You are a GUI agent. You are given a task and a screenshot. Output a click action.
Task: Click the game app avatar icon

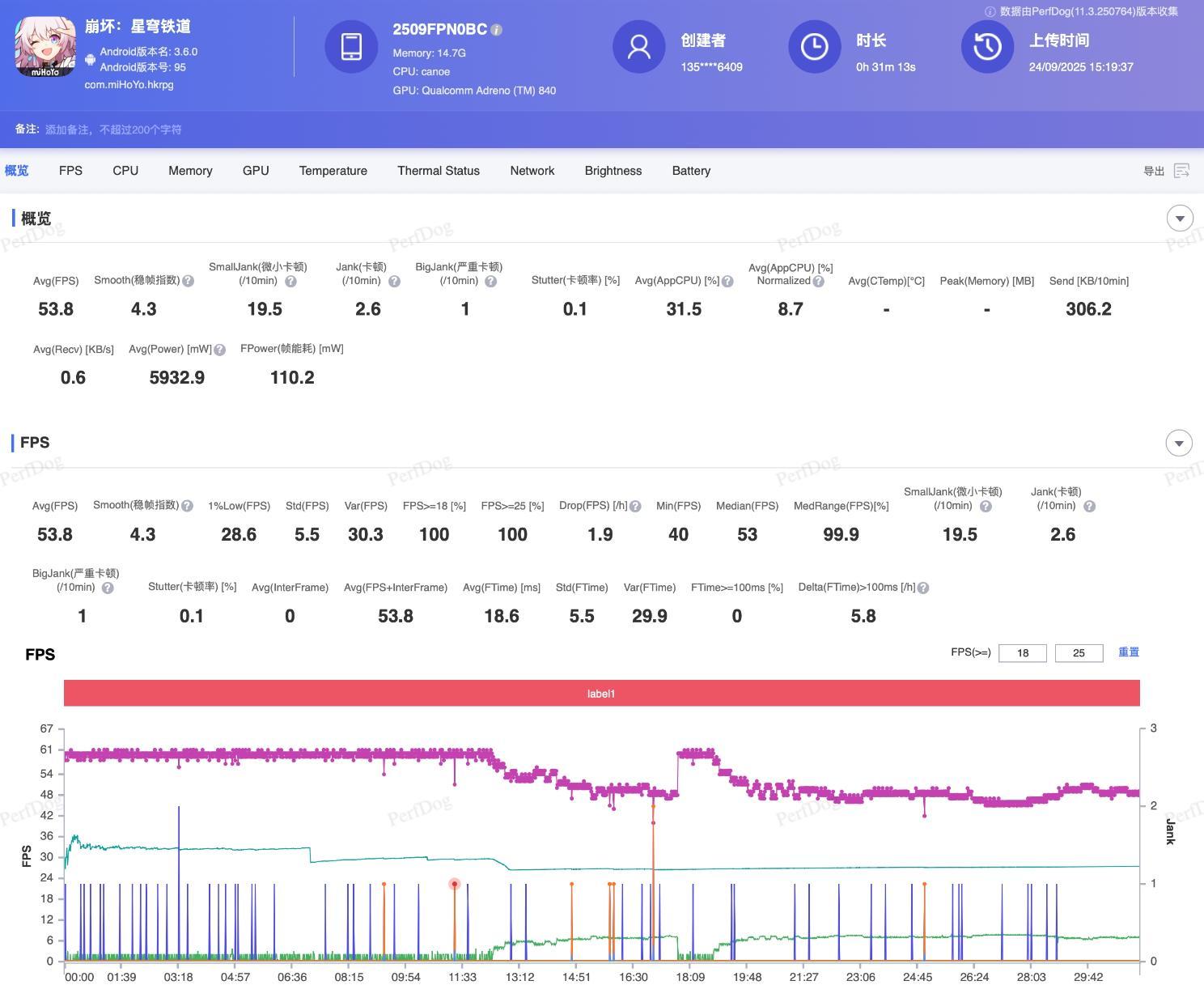(x=45, y=47)
